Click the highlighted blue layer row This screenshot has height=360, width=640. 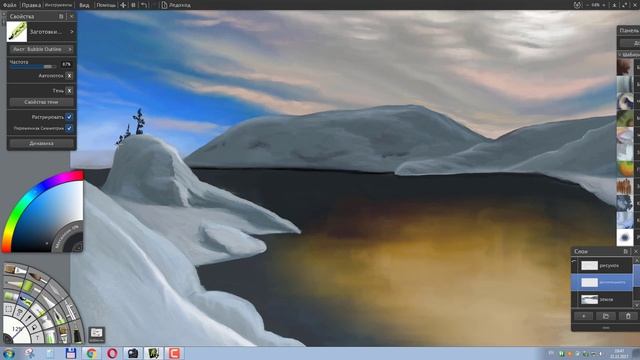click(602, 282)
